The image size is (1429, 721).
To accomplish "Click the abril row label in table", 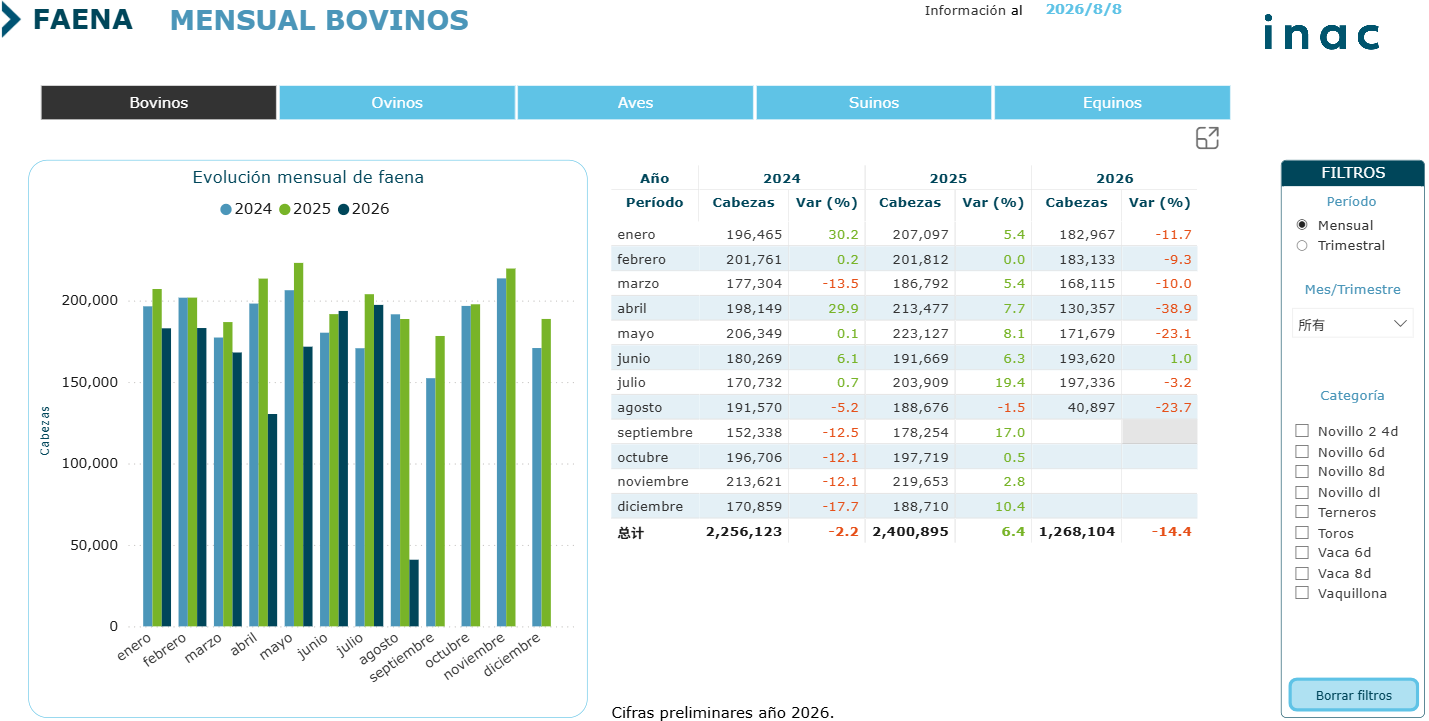I will click(x=633, y=309).
